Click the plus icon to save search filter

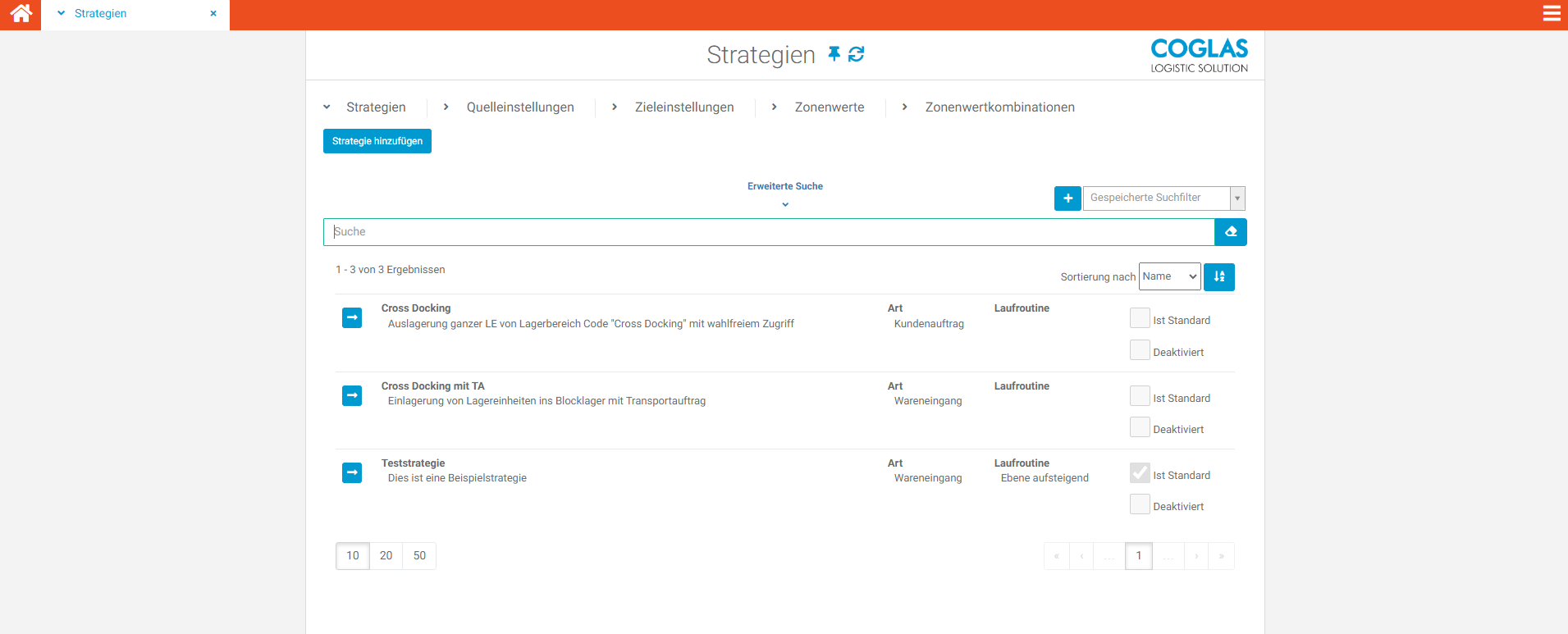point(1067,198)
